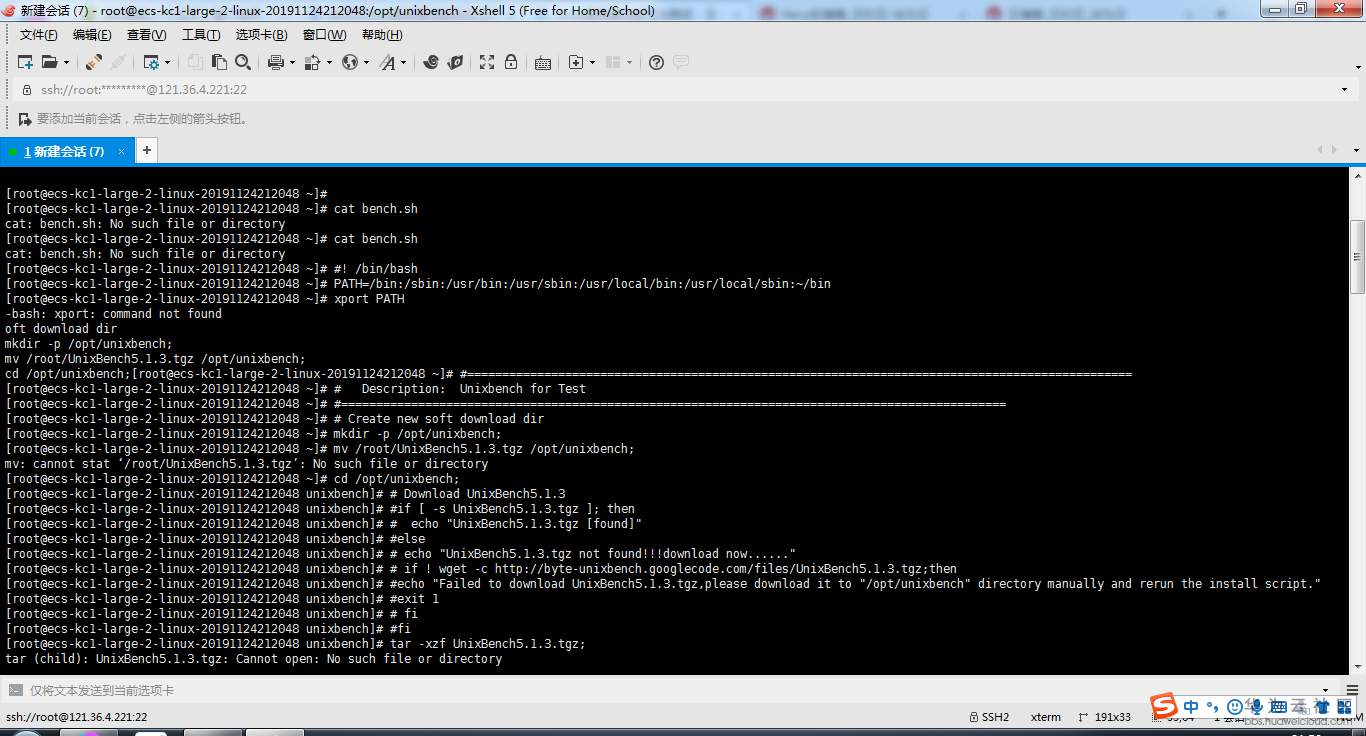Image resolution: width=1366 pixels, height=736 pixels.
Task: Open compose bar dropdown arrow
Action: [x=1325, y=690]
